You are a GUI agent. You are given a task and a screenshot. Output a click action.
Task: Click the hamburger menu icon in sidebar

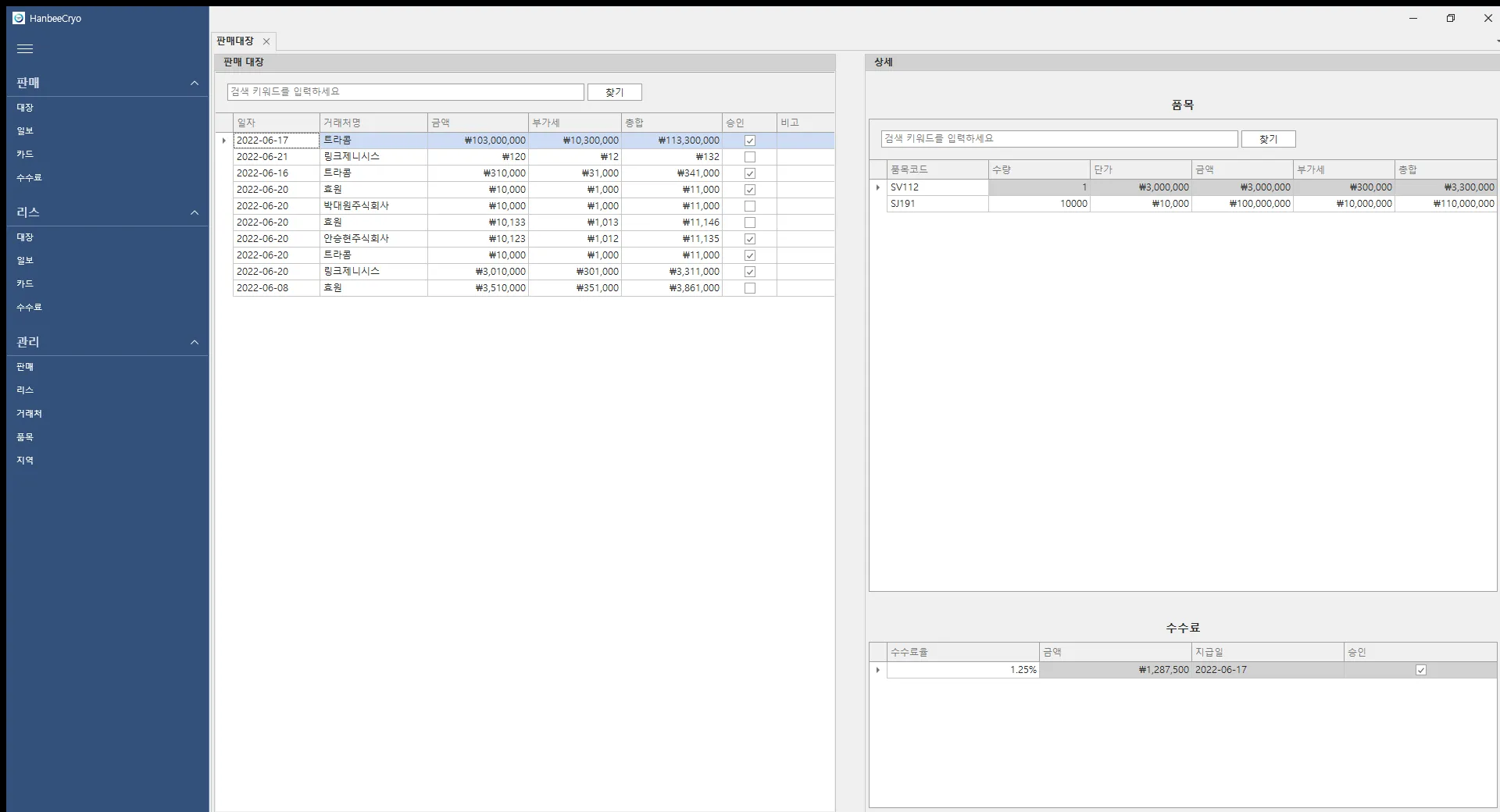coord(25,49)
